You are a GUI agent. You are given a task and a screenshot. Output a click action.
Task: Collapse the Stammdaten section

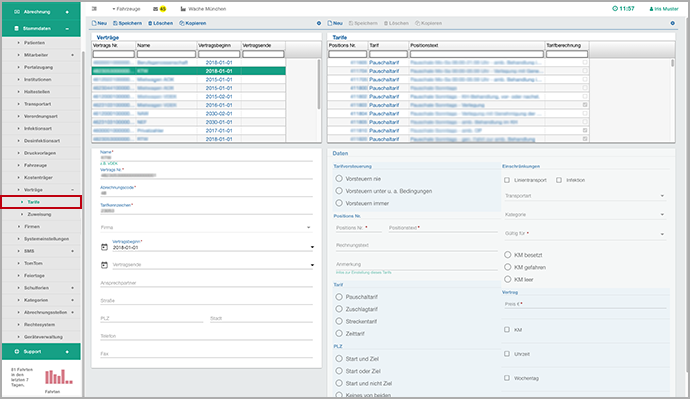point(67,29)
